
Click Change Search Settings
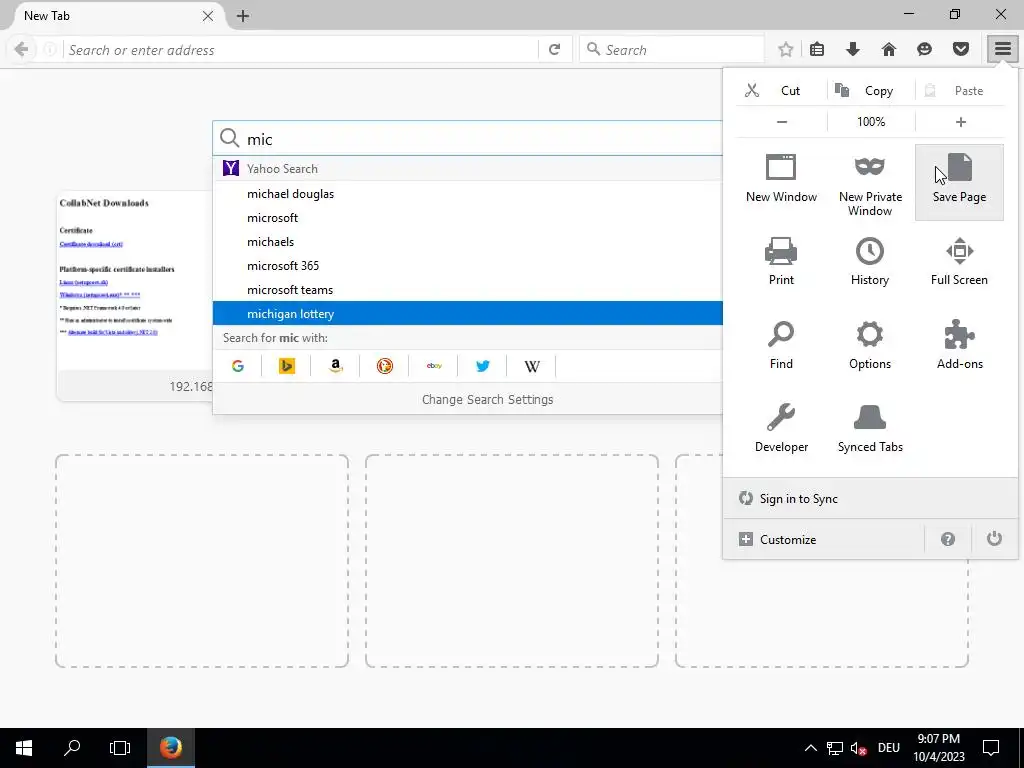[487, 399]
